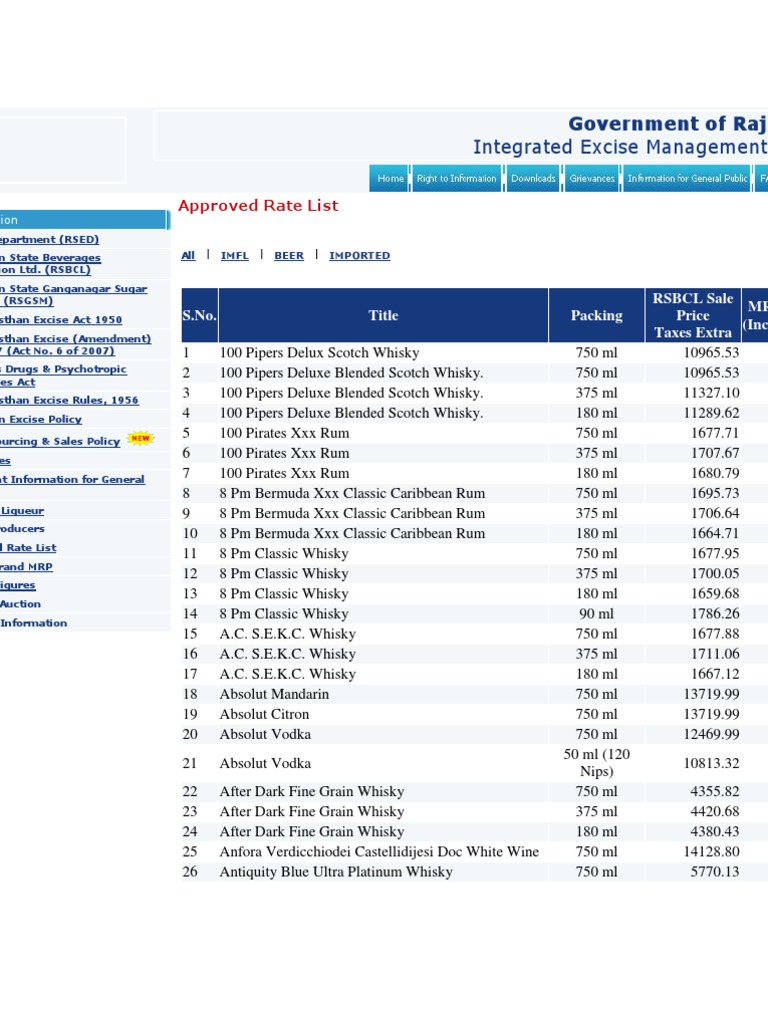This screenshot has height=1024, width=768.
Task: Open the Sourcing & Sales Policy link
Action: click(60, 441)
